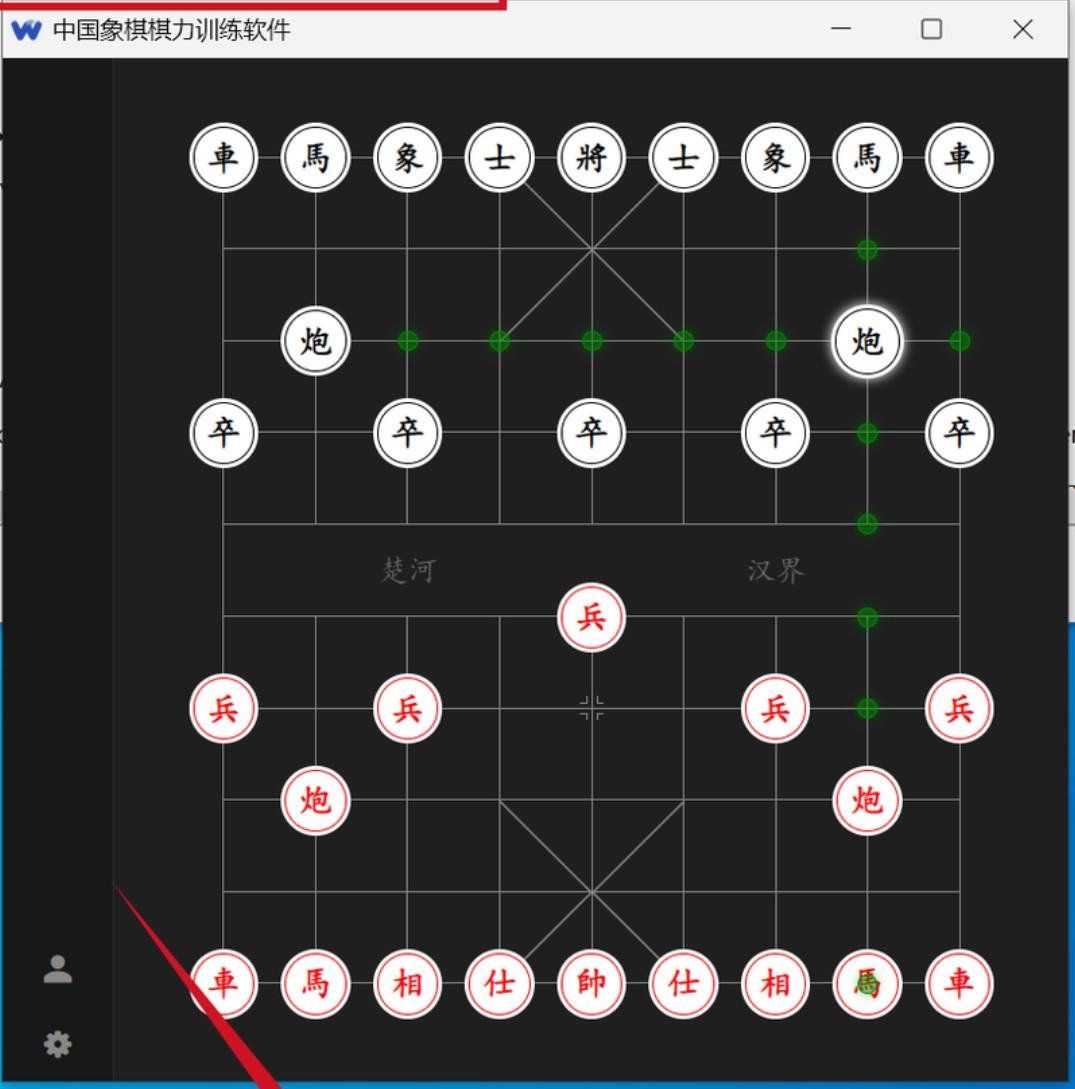This screenshot has width=1075, height=1089.
Task: Move cannon to green dot on right edge
Action: pyautogui.click(x=960, y=341)
